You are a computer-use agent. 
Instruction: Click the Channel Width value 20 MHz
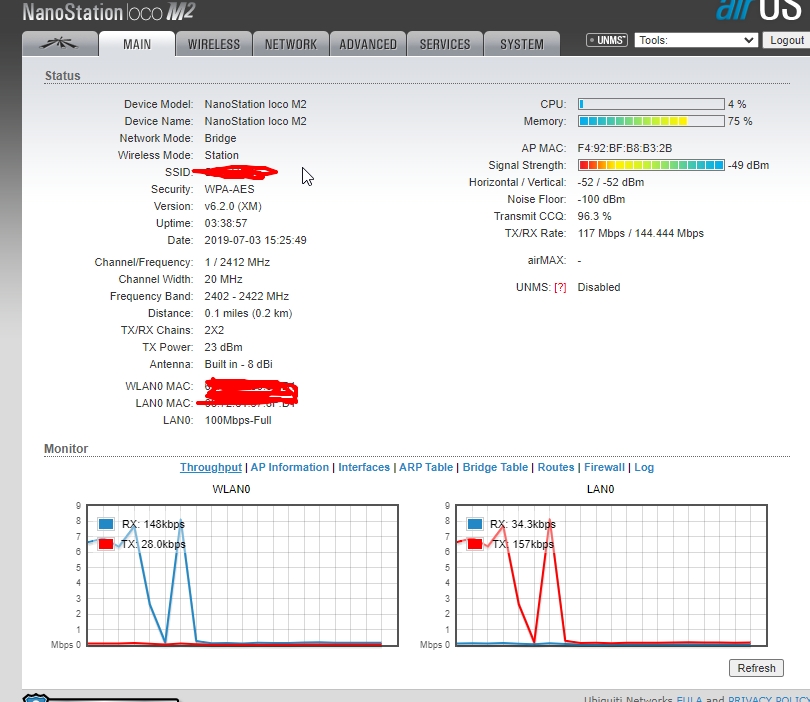pyautogui.click(x=224, y=279)
